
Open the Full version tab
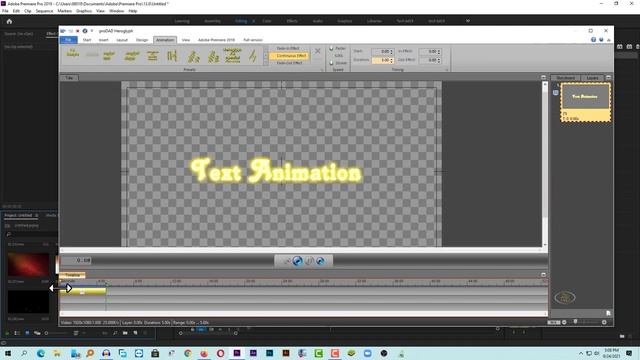pos(253,40)
